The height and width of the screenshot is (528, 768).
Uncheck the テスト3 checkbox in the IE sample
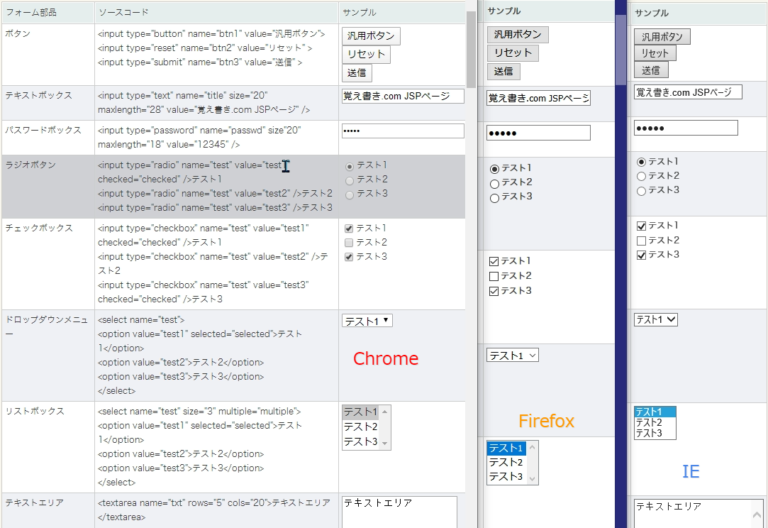coord(641,255)
